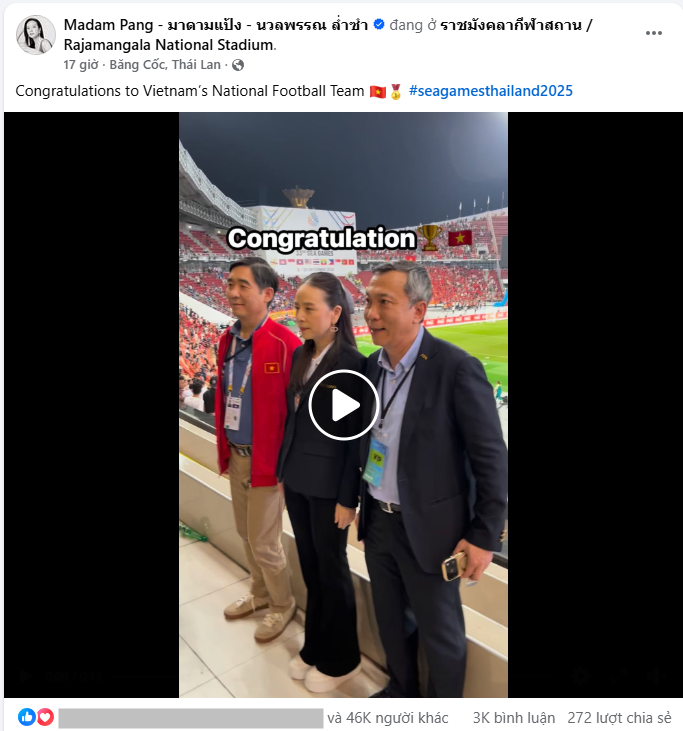Click the blurred reactor names bar

[191, 718]
